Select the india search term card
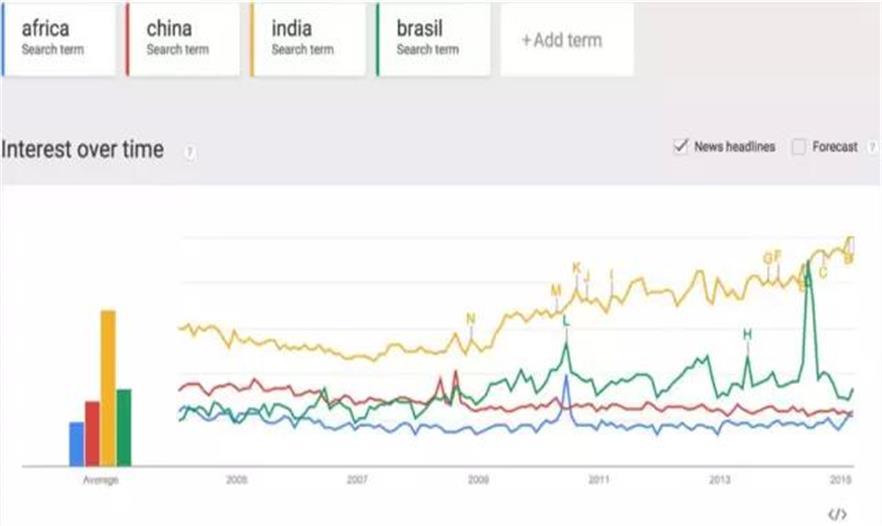 pyautogui.click(x=308, y=40)
